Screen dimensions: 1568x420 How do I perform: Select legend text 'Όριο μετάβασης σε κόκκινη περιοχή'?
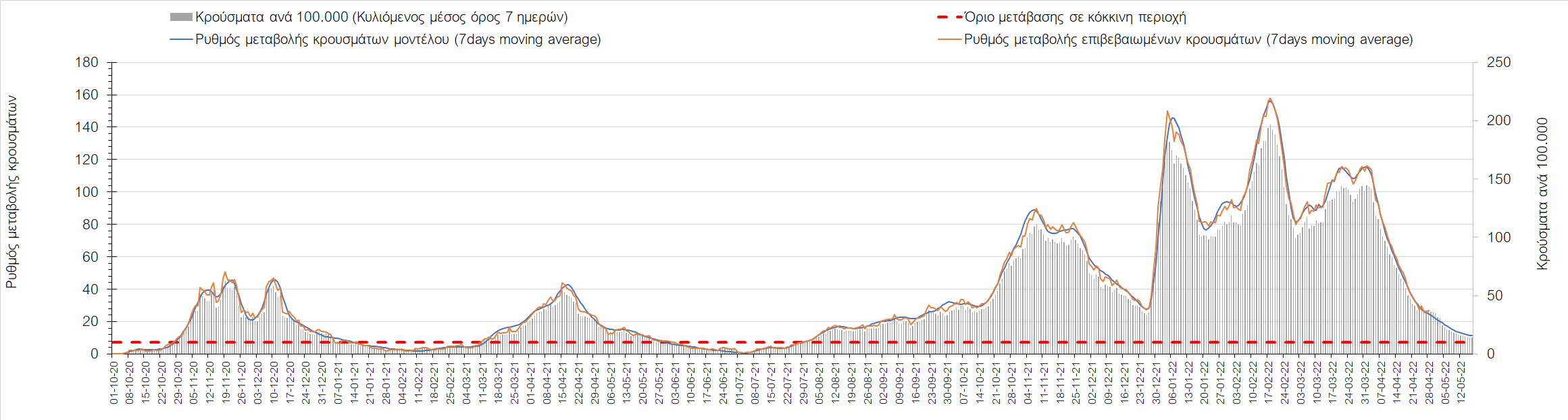coord(1075,18)
